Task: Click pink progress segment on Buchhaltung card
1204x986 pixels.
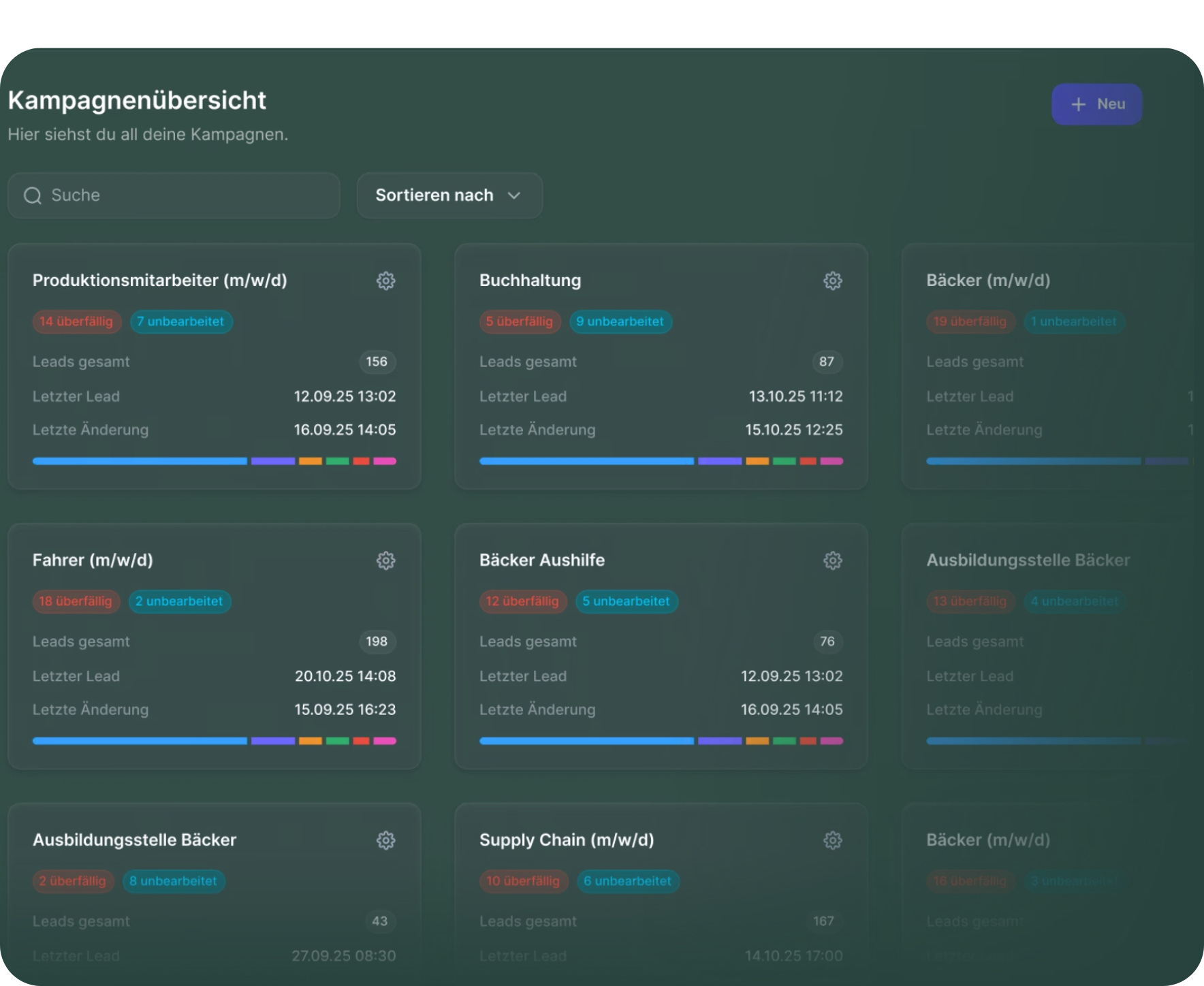Action: click(831, 461)
